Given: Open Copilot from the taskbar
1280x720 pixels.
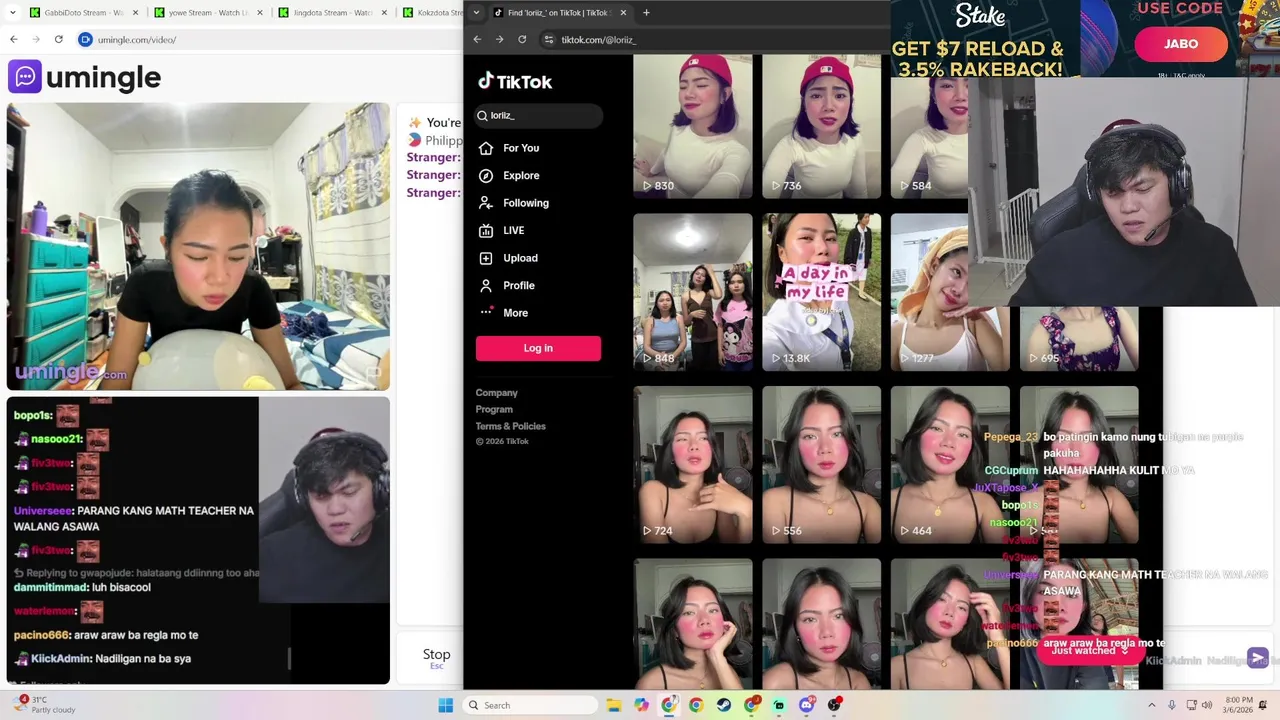Looking at the screenshot, I should 641,705.
